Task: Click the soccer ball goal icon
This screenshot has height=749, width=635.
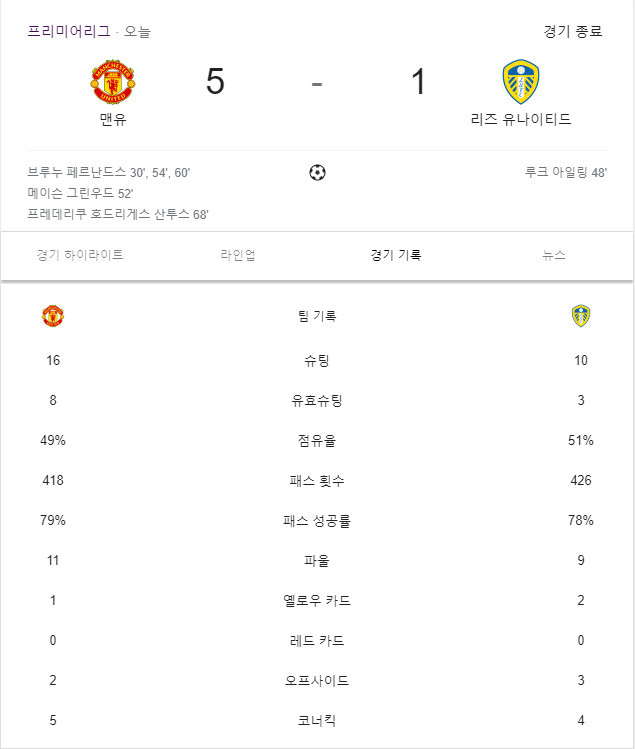Action: point(317,172)
